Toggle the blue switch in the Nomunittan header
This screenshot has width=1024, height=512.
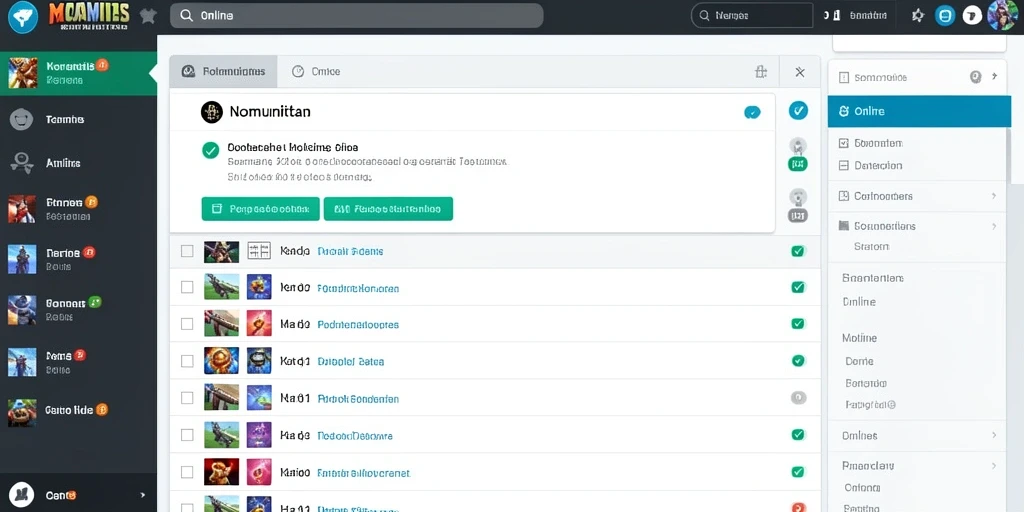pyautogui.click(x=752, y=112)
